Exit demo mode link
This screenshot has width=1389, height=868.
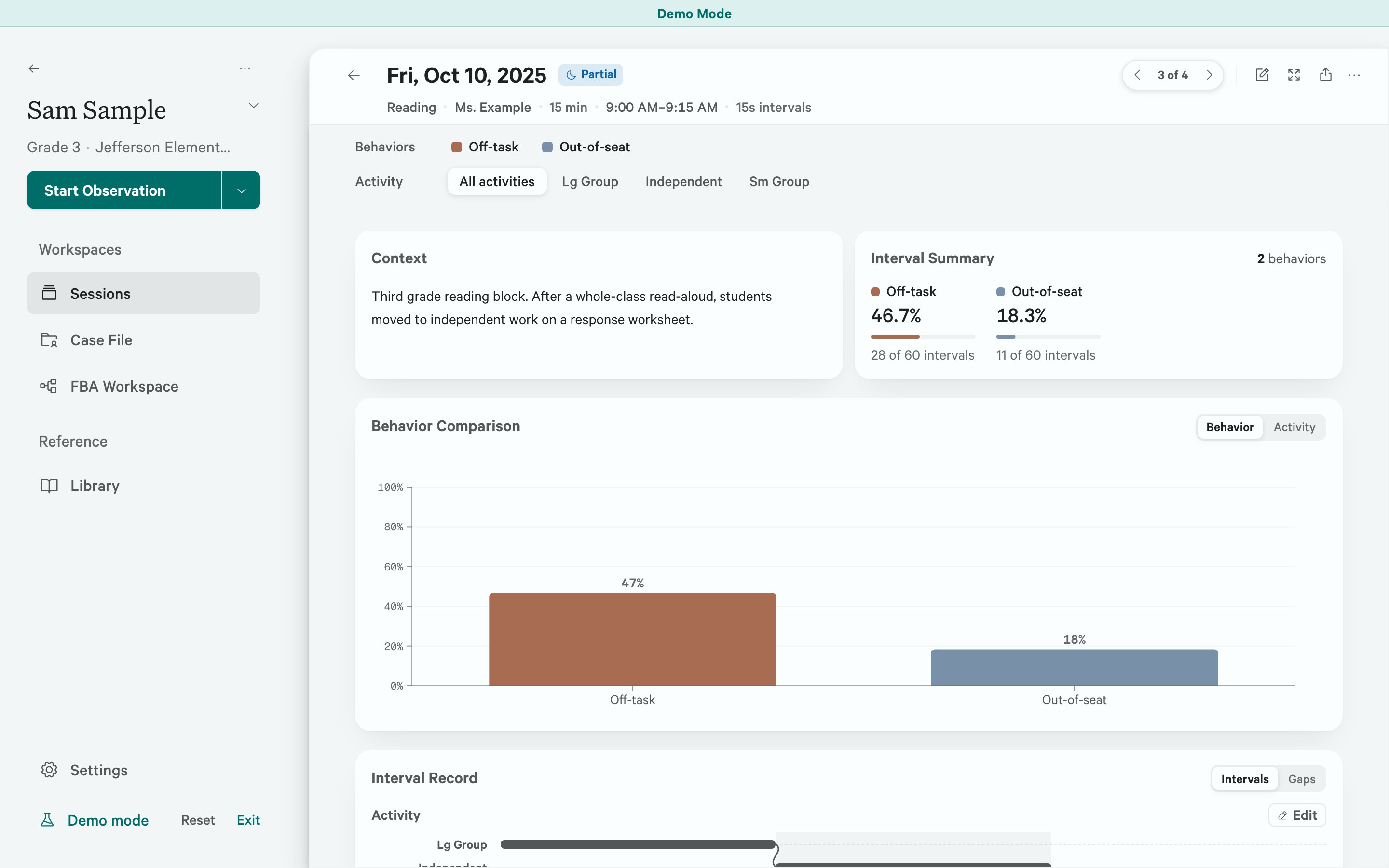coord(248,820)
